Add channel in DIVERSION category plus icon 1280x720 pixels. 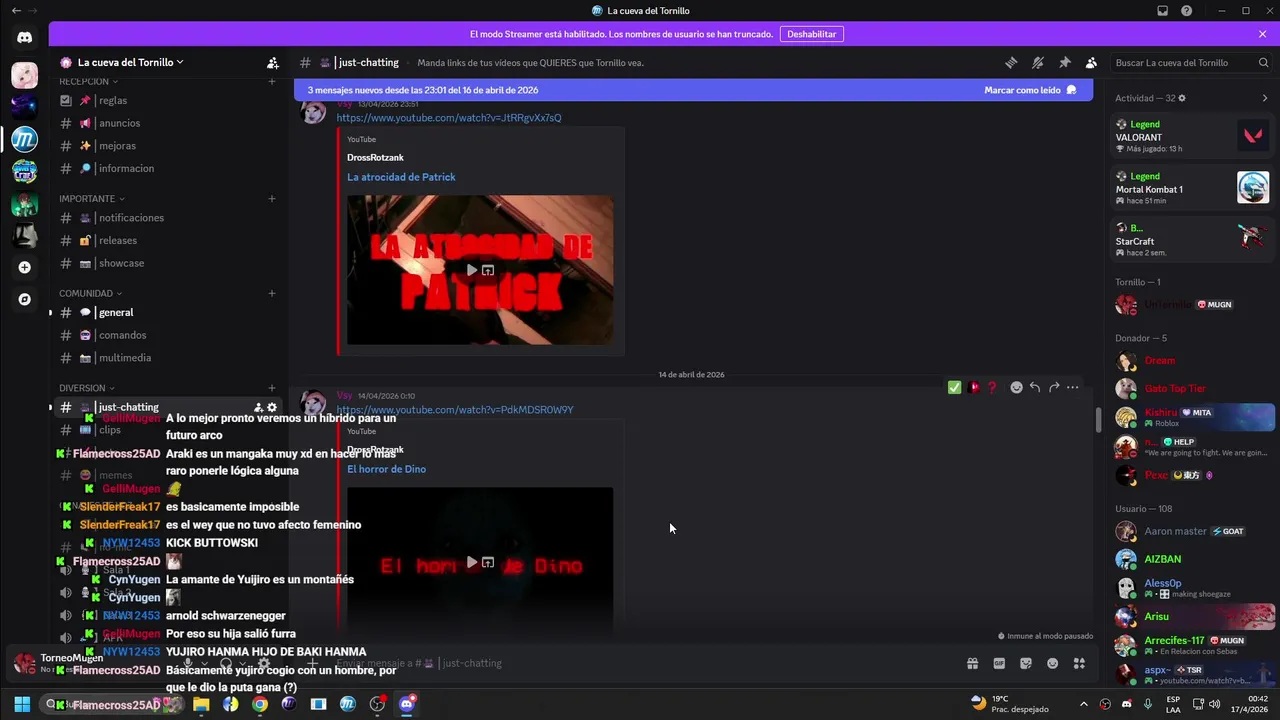[272, 388]
